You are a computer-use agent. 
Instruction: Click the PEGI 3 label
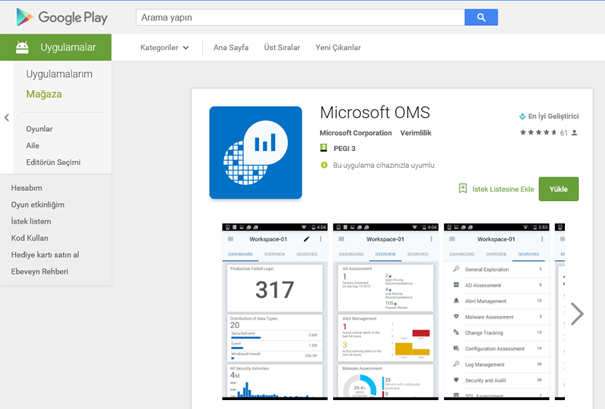(345, 148)
